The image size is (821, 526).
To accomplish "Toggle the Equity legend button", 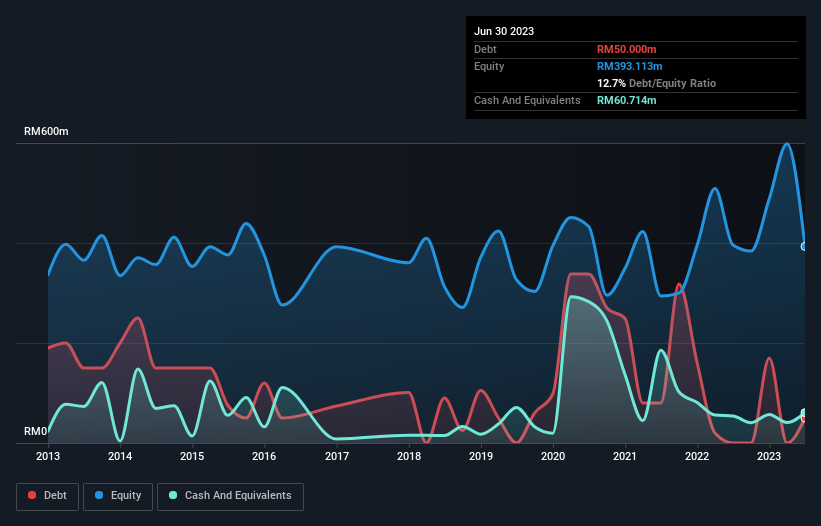I will coord(118,496).
